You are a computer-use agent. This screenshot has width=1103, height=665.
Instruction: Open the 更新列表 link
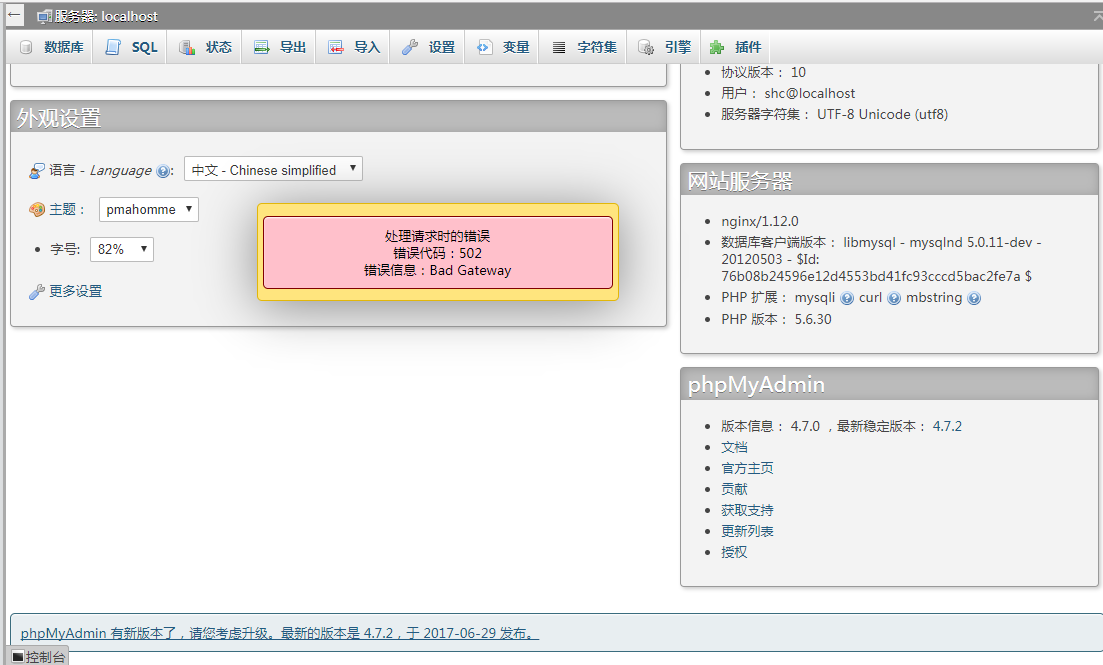click(x=747, y=531)
